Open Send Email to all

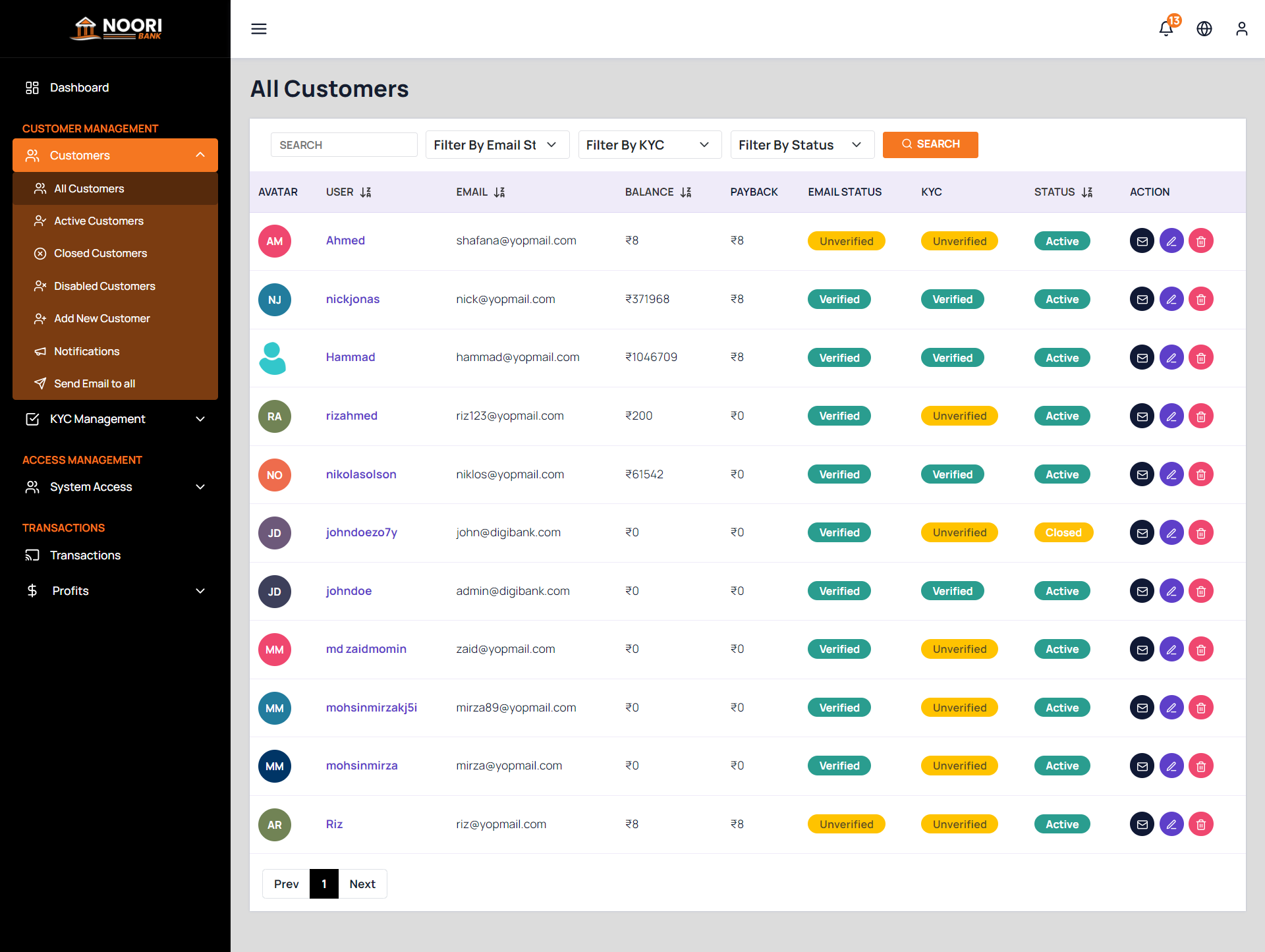[94, 383]
